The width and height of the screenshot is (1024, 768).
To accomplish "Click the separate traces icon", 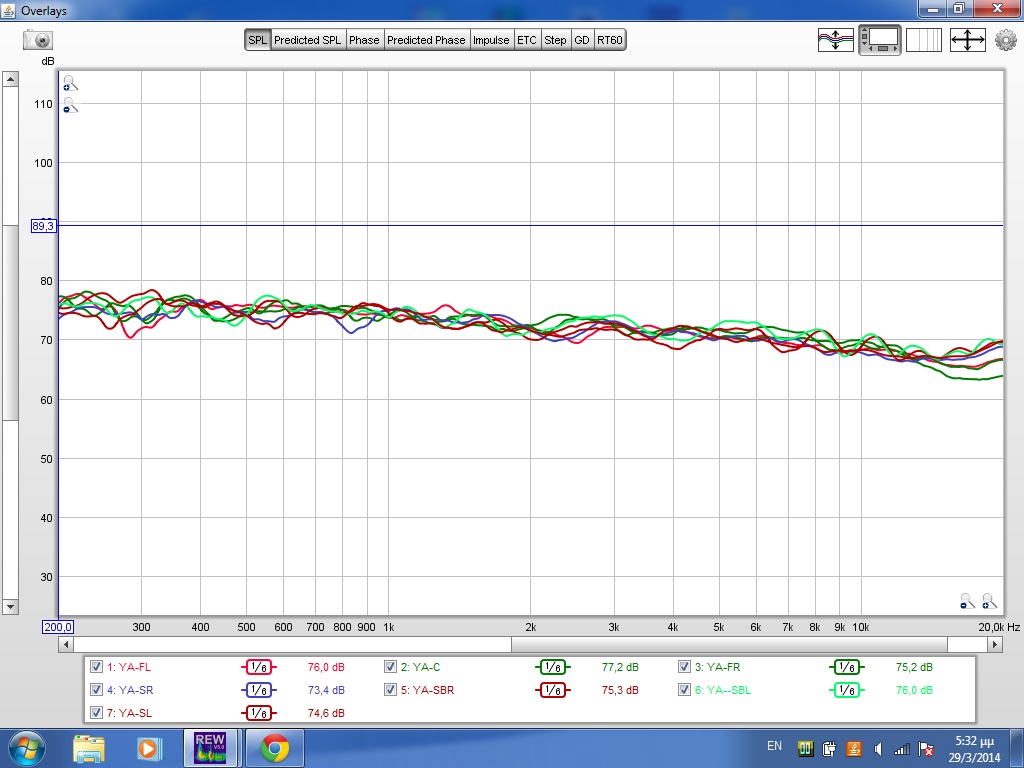I will [x=835, y=40].
